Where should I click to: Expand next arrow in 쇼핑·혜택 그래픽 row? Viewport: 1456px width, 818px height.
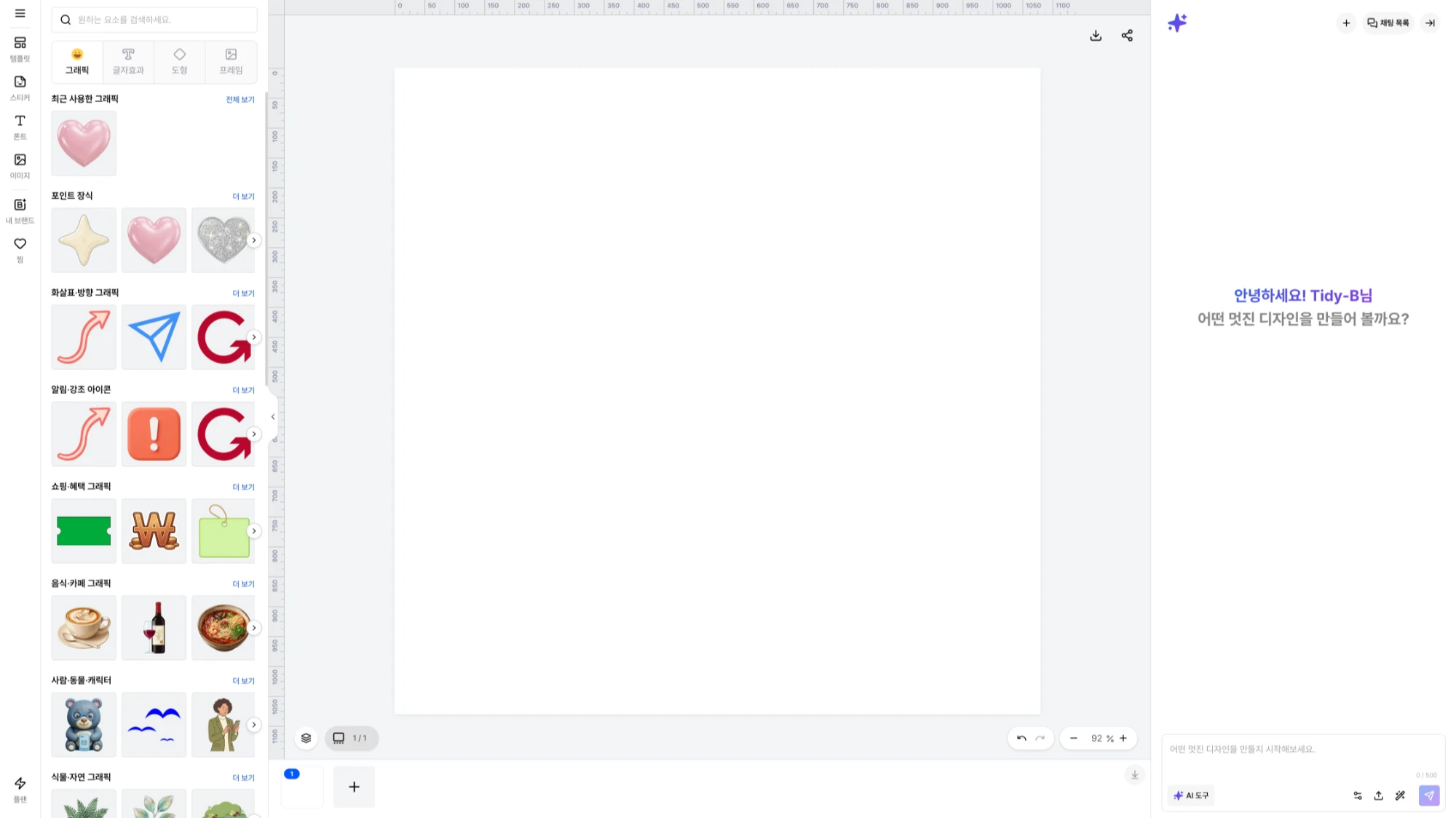253,530
